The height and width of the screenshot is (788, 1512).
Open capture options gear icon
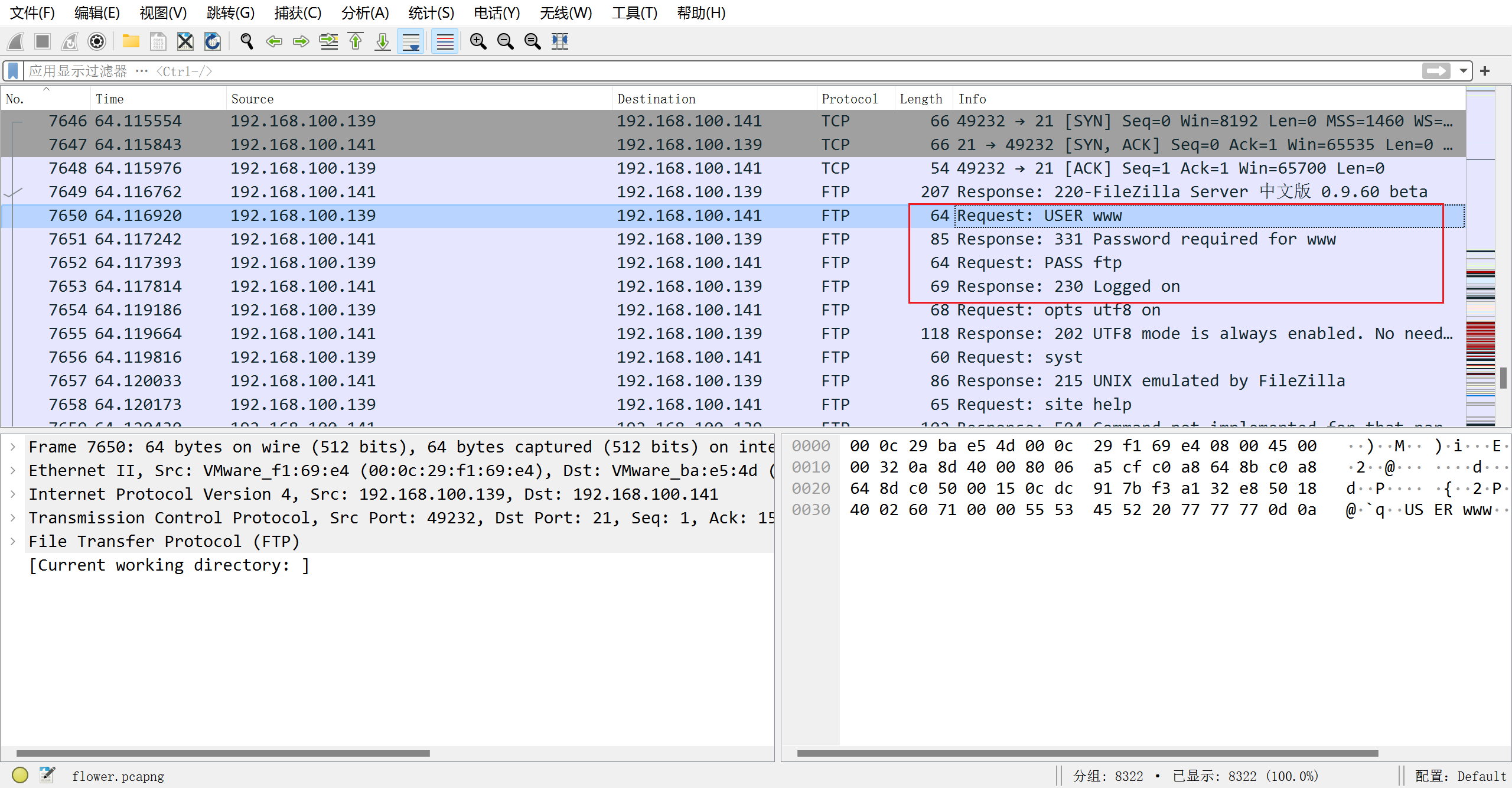pyautogui.click(x=97, y=41)
